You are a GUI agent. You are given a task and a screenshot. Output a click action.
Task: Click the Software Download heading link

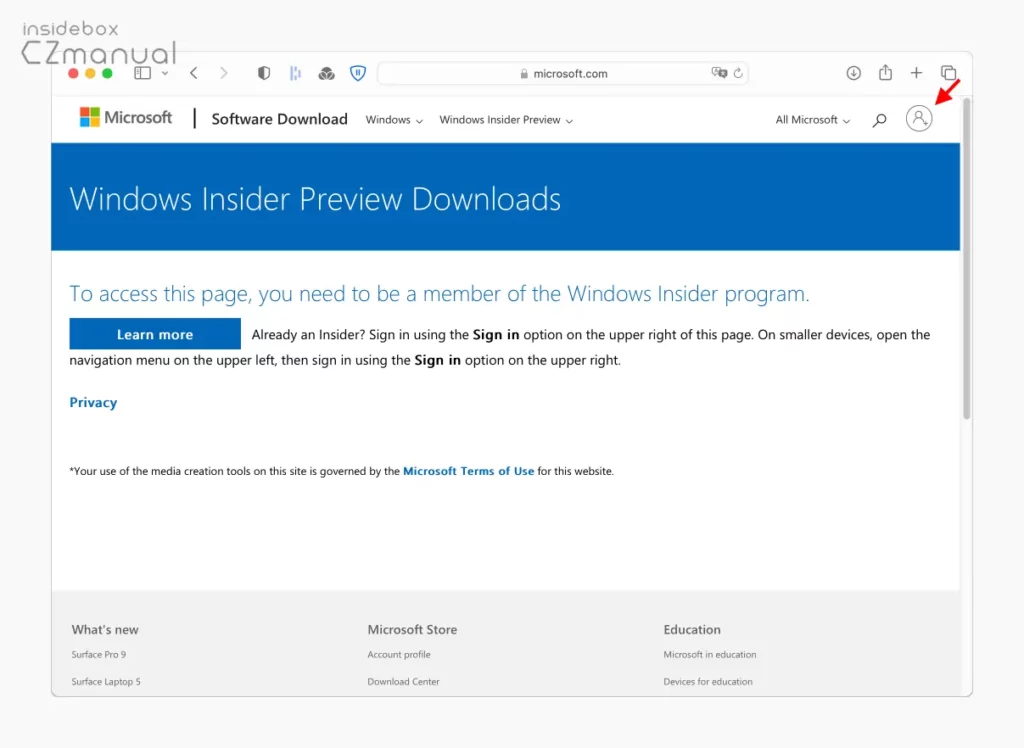(279, 119)
